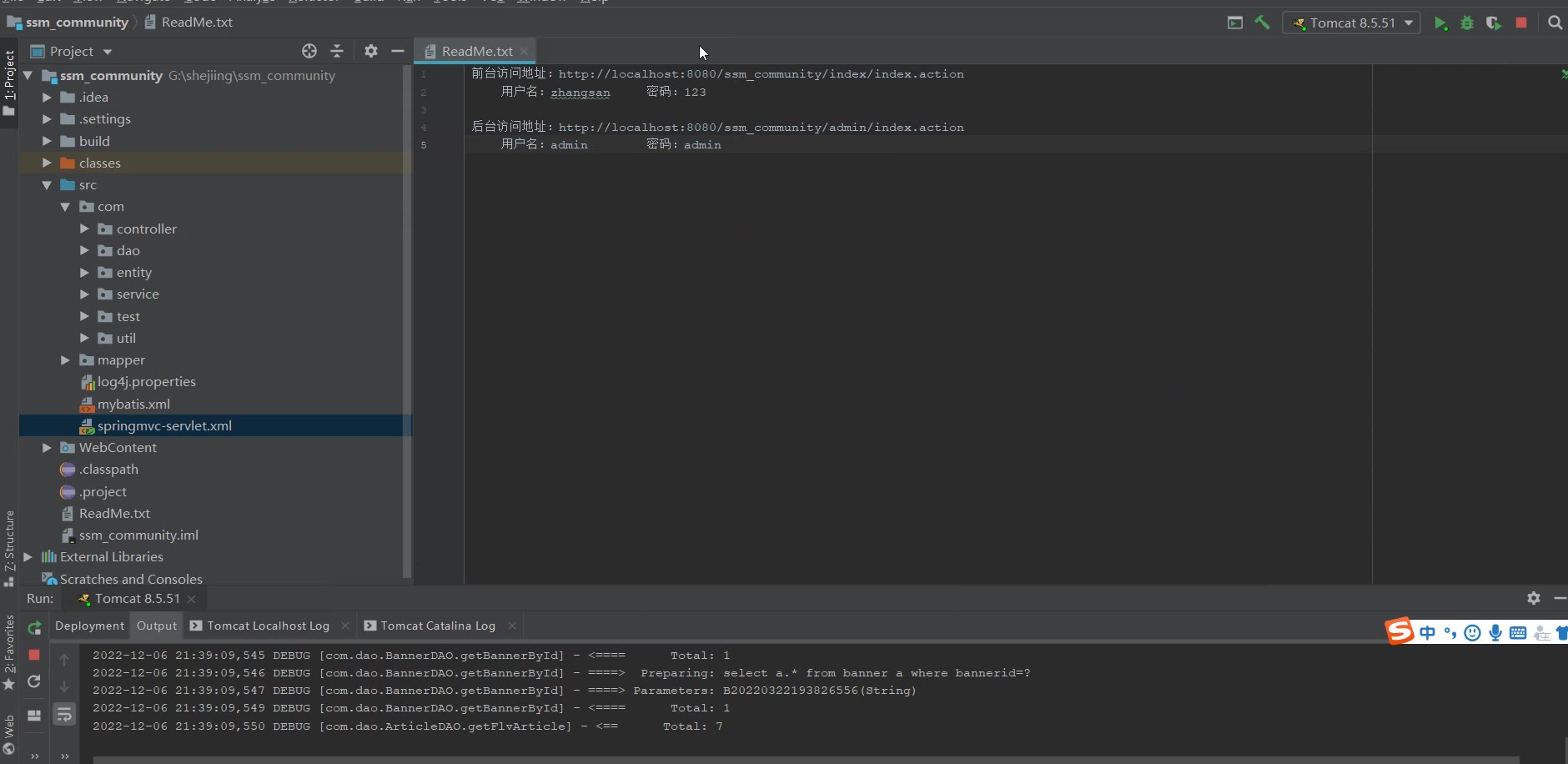Switch to the Deployment tab
Viewport: 1568px width, 764px height.
(89, 626)
